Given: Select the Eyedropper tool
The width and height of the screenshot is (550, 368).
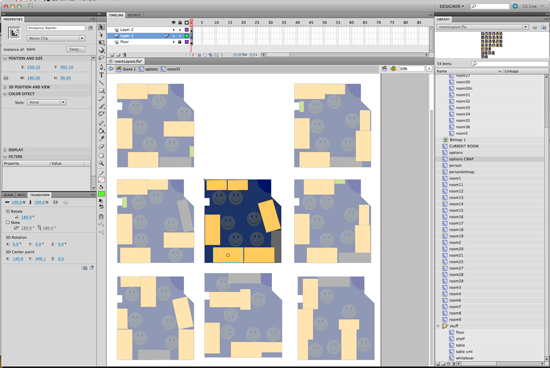Looking at the screenshot, I should click(x=101, y=139).
